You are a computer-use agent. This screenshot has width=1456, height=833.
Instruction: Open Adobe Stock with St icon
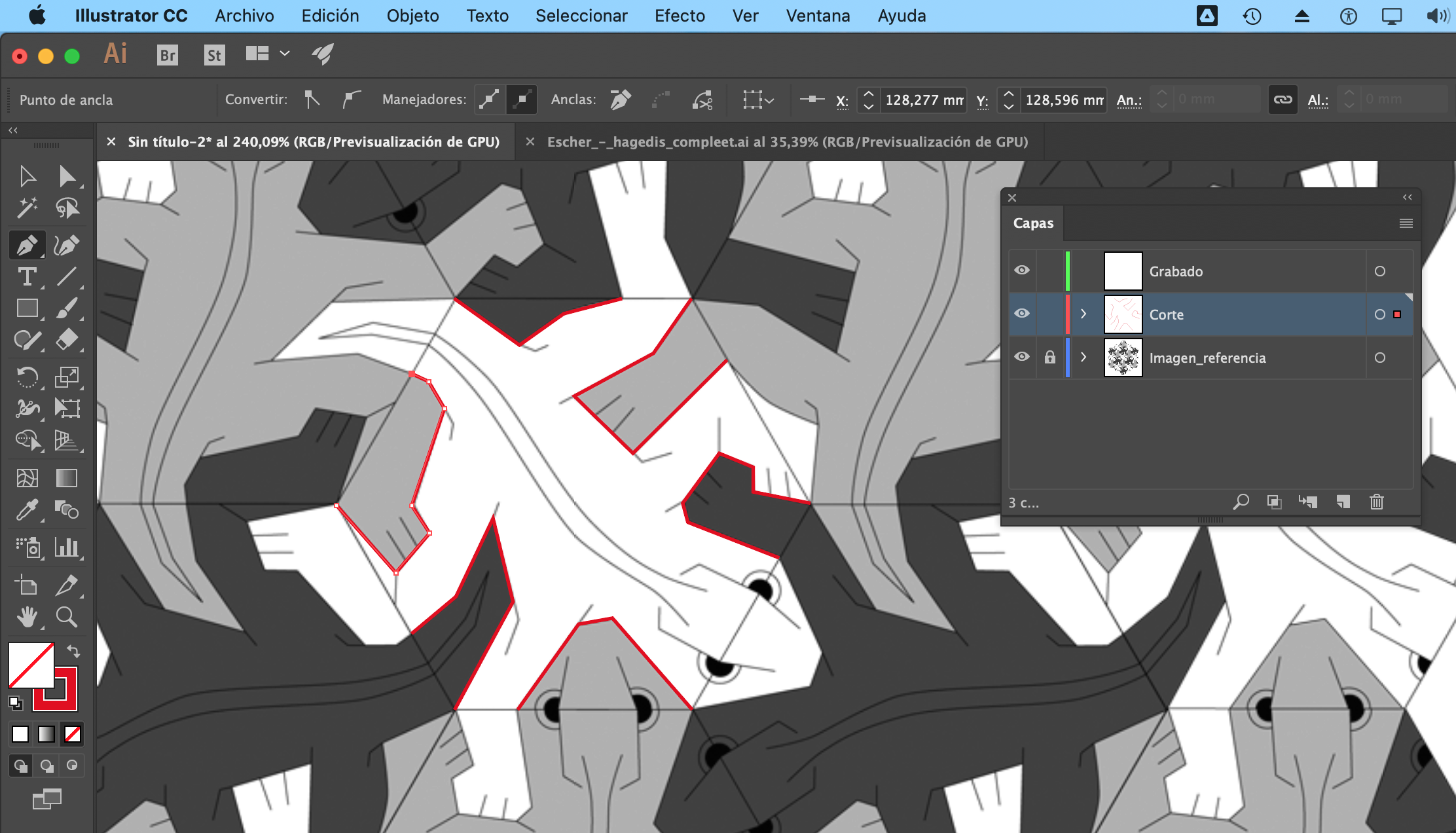click(x=214, y=55)
